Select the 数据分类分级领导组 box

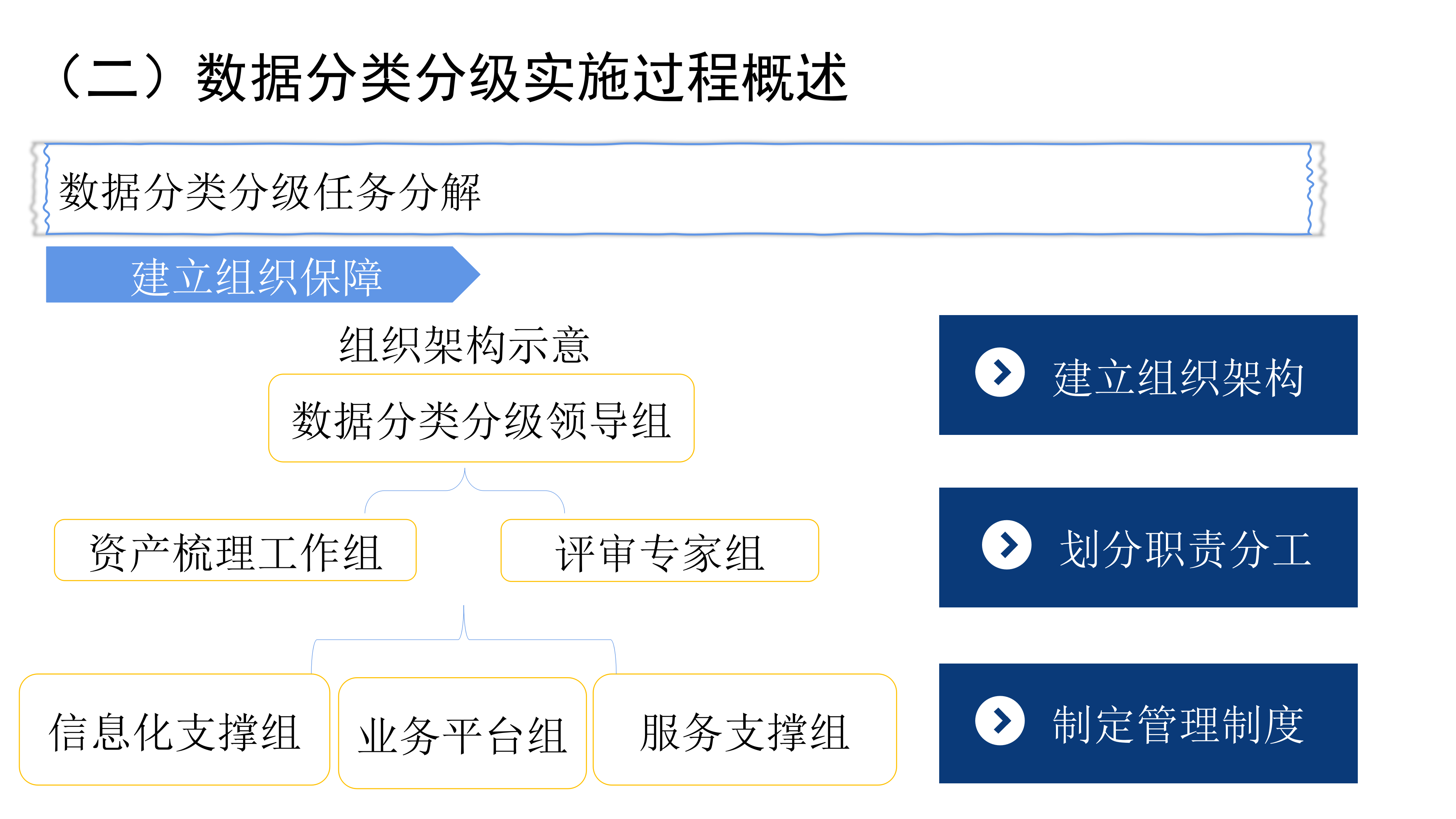(481, 418)
